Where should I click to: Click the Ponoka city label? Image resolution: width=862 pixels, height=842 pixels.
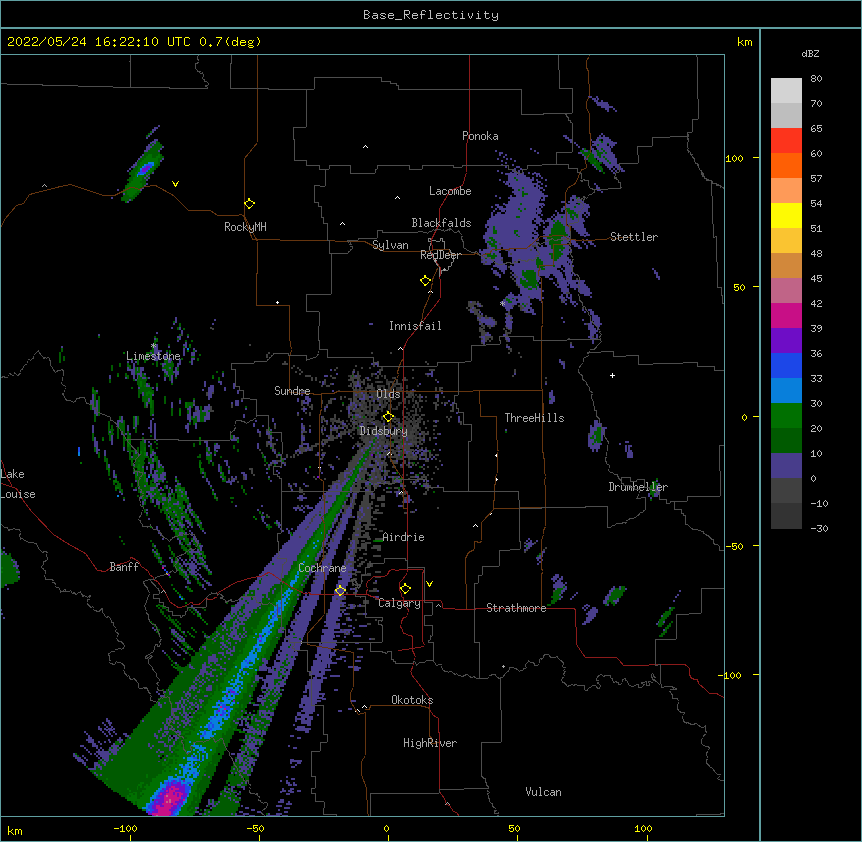tap(480, 136)
